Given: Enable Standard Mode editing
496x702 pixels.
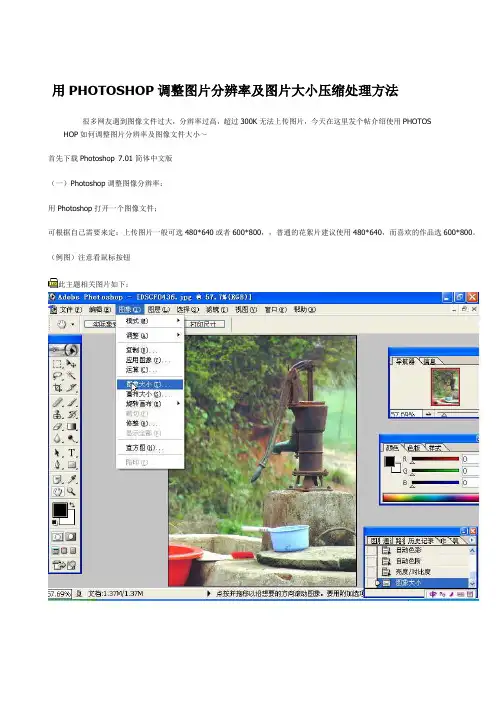Looking at the screenshot, I should click(x=58, y=537).
